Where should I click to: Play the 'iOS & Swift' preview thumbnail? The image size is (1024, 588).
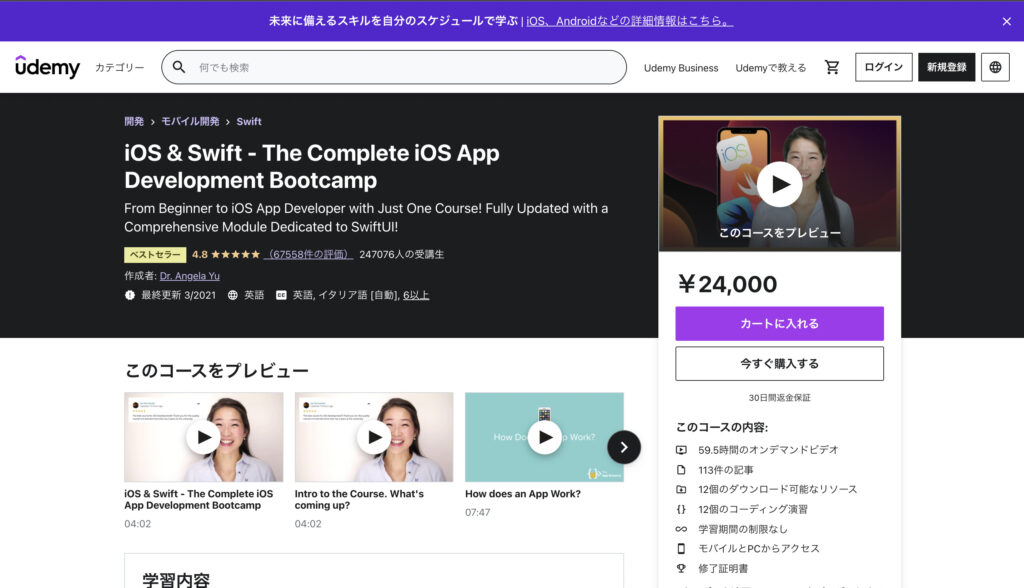click(204, 437)
